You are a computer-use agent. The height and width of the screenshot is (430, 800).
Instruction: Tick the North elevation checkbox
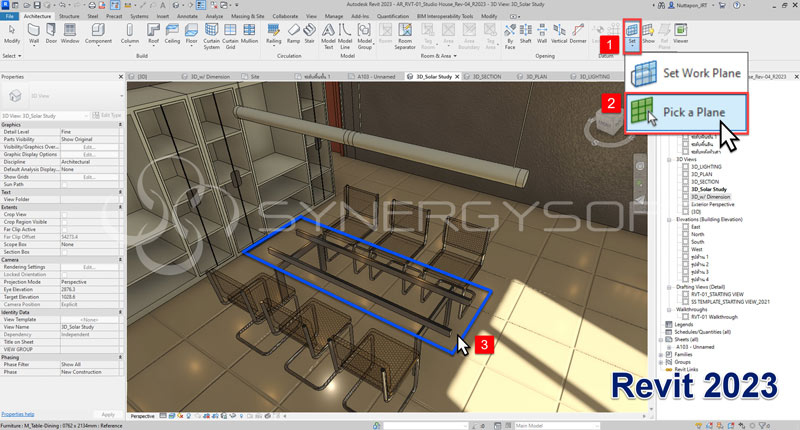click(685, 235)
